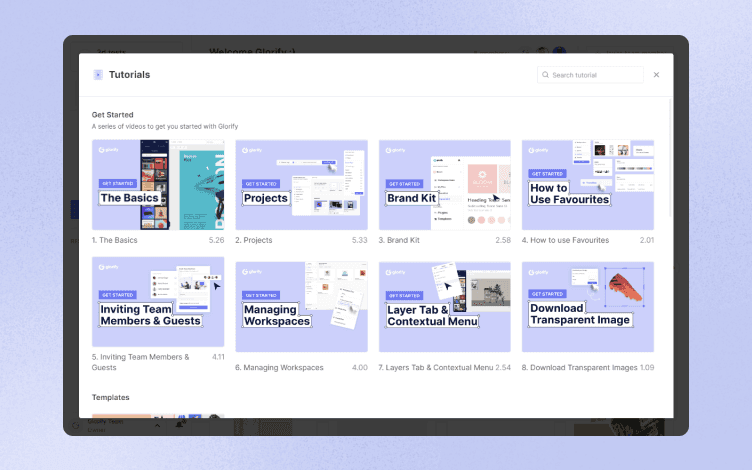
Task: Open the Projects tutorial thumbnail
Action: [x=301, y=185]
